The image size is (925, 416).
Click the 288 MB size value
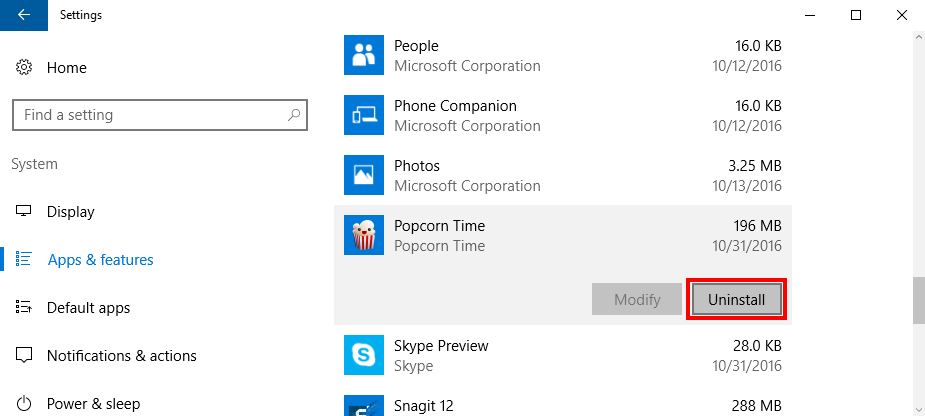click(x=757, y=405)
